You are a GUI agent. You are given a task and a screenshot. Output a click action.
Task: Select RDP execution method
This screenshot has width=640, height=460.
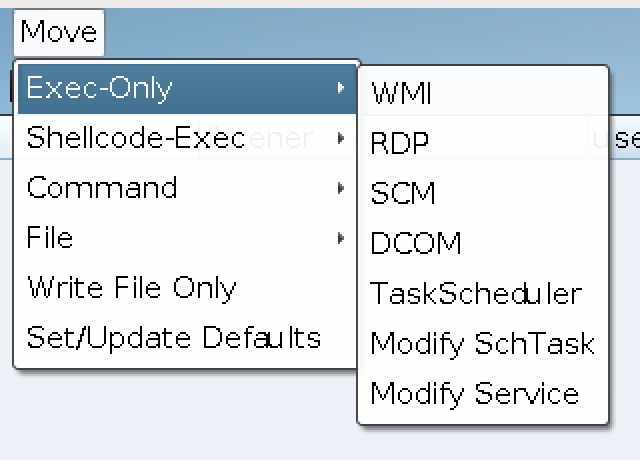pos(483,143)
